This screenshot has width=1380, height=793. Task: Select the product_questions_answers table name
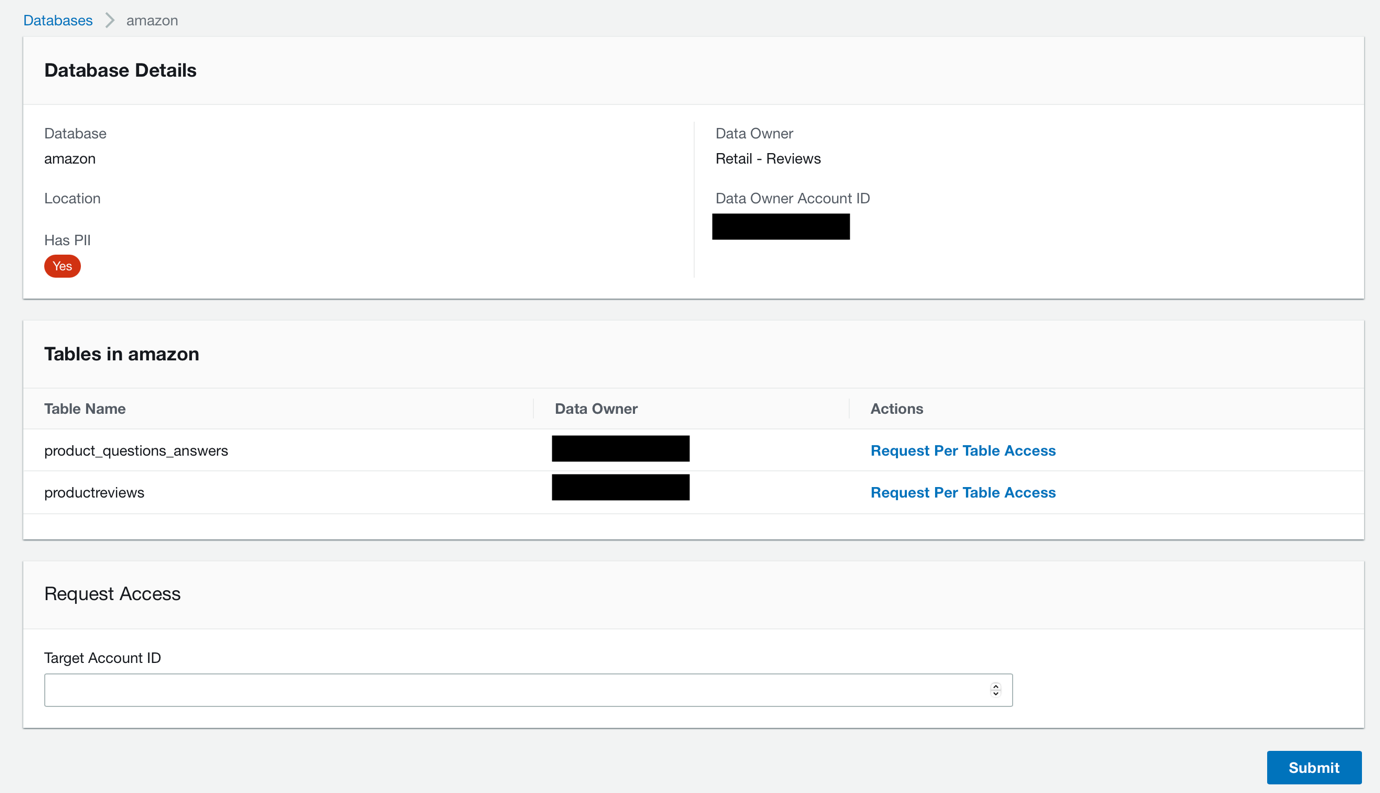click(x=136, y=451)
